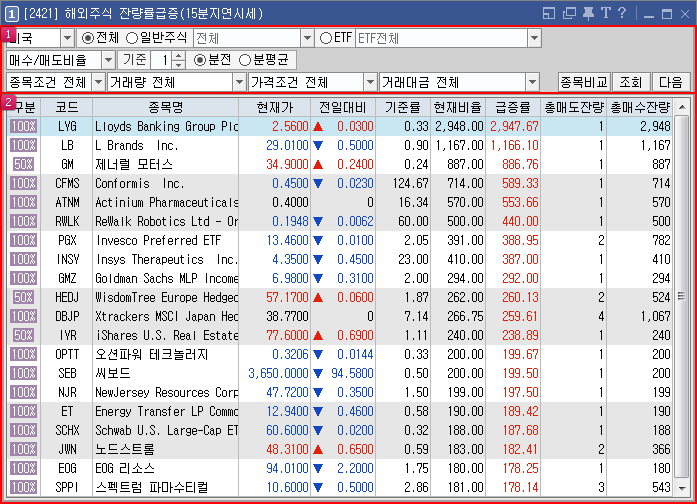Viewport: 697px width, 504px height.
Task: Open font settings via the T icon
Action: point(605,13)
